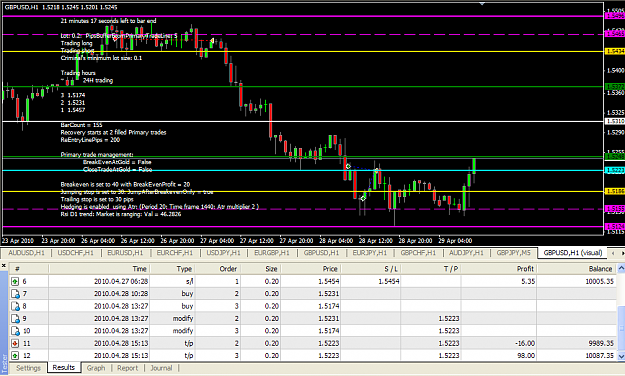Click the T/P value 1.5223 in row 9
Viewport: 625px width, 376px height.
point(449,319)
